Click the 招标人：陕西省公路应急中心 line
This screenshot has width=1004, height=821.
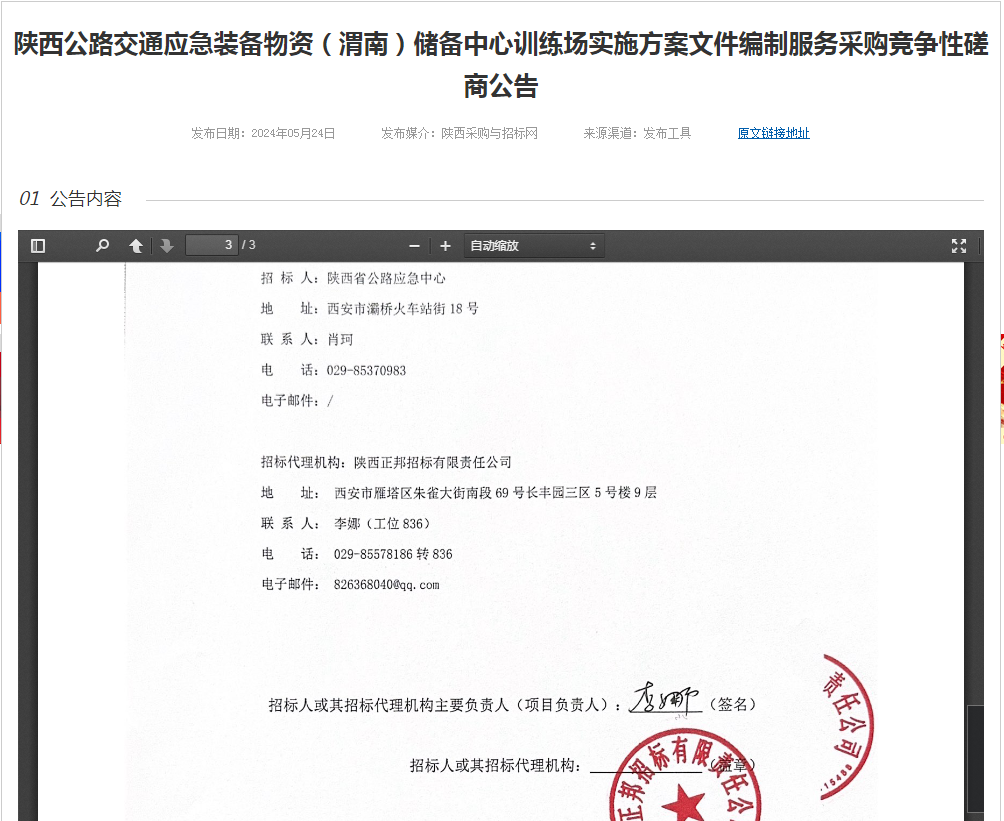(353, 278)
